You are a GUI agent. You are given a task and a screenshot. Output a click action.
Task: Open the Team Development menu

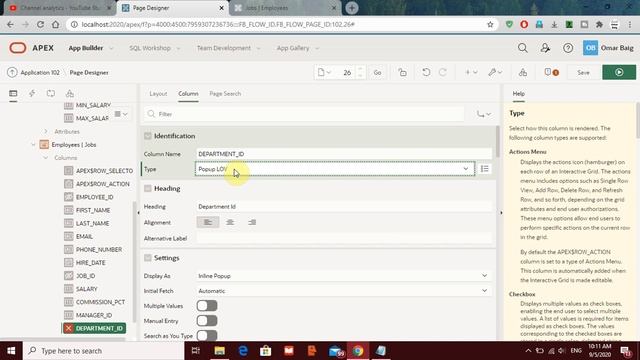click(x=228, y=48)
